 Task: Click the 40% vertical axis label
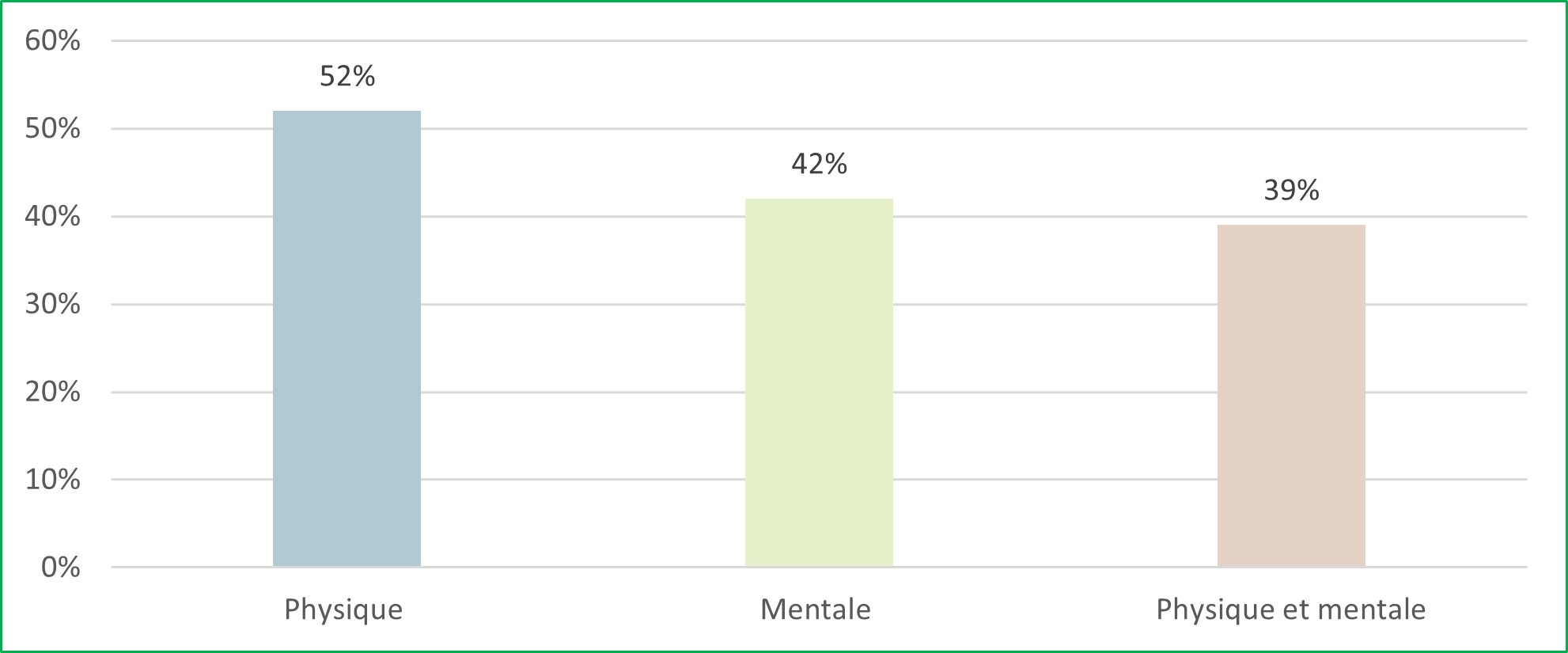click(52, 216)
